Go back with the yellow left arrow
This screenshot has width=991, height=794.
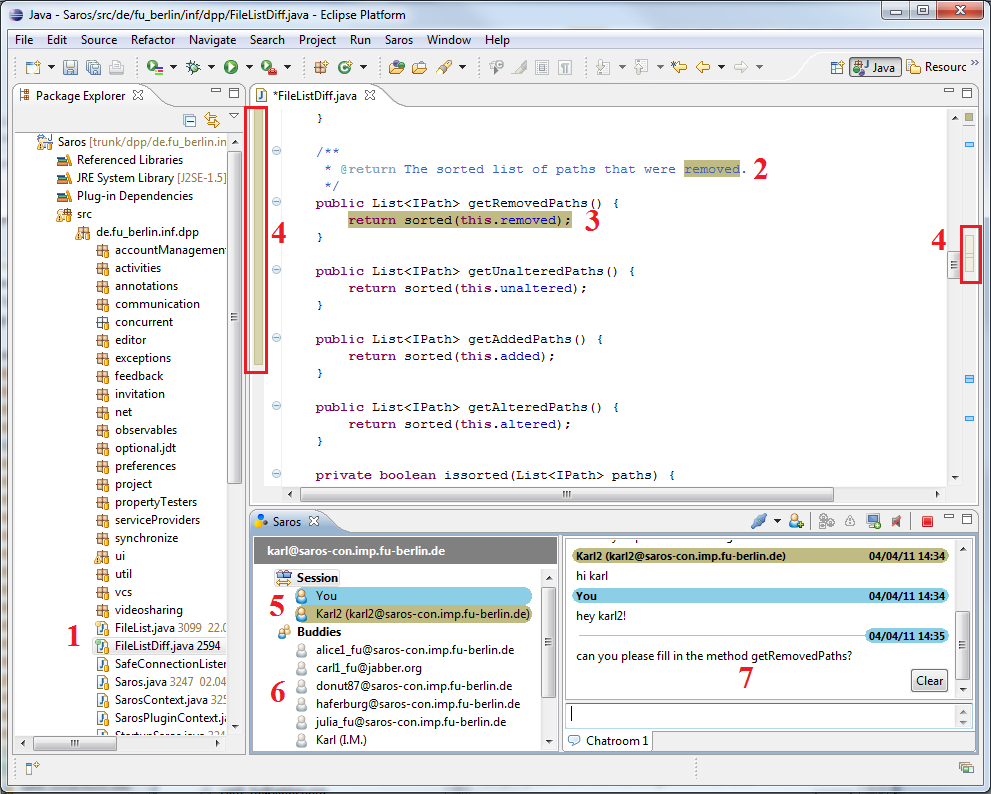pyautogui.click(x=703, y=66)
